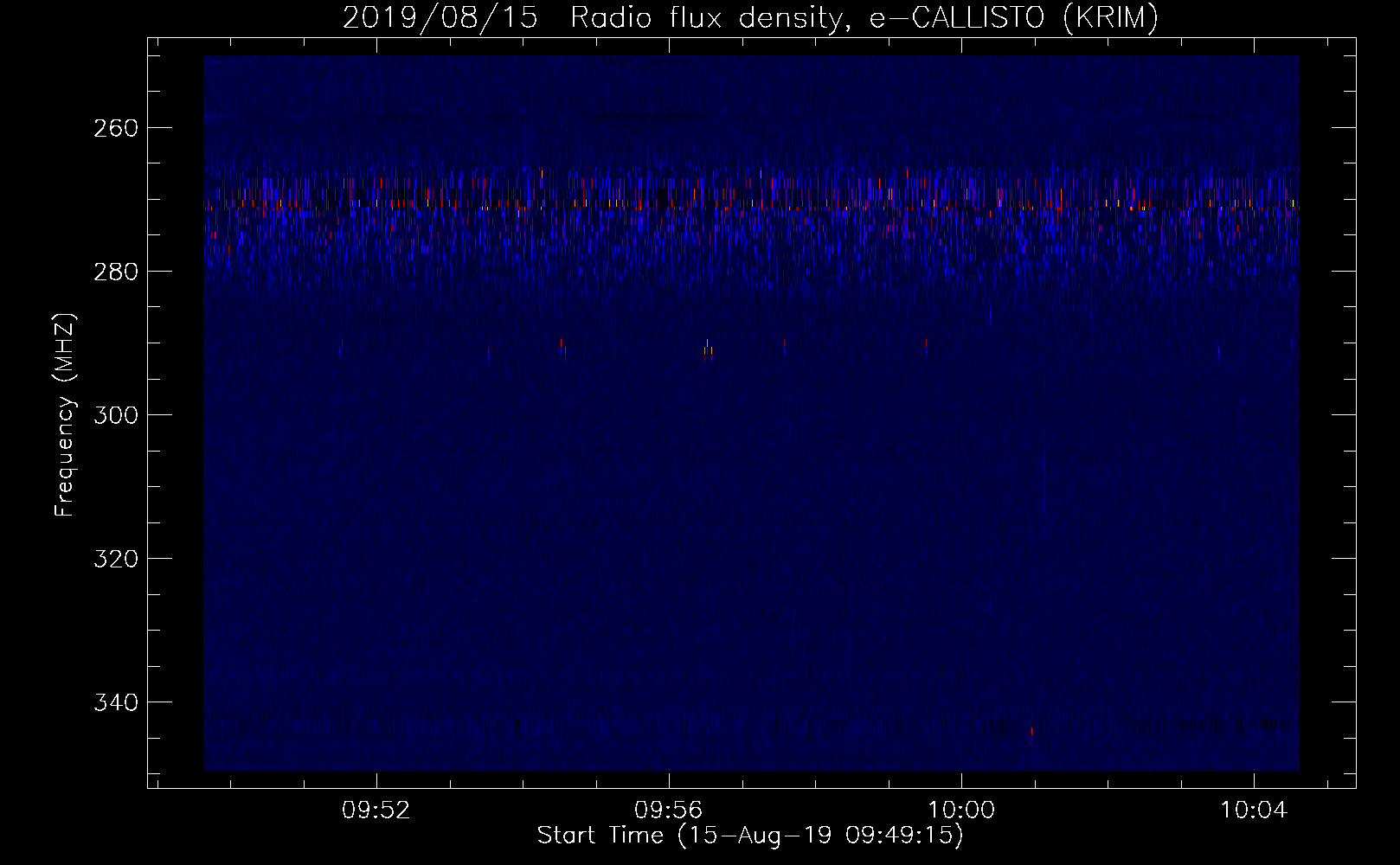
Task: Select the 10:00 time tick label
Action: [x=961, y=811]
